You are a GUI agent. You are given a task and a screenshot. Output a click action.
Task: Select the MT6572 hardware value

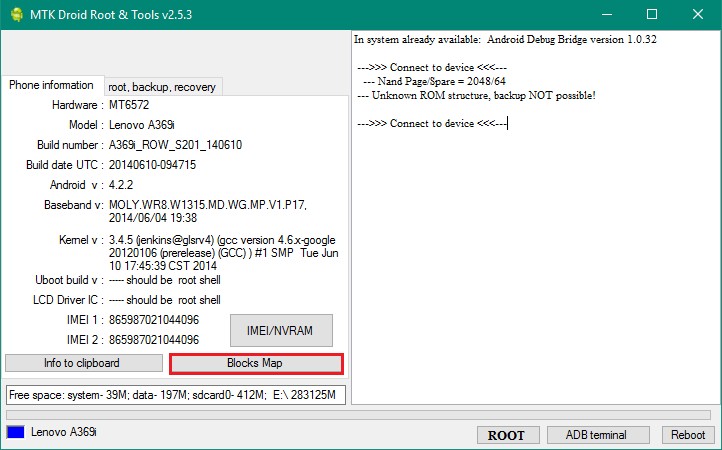point(132,105)
